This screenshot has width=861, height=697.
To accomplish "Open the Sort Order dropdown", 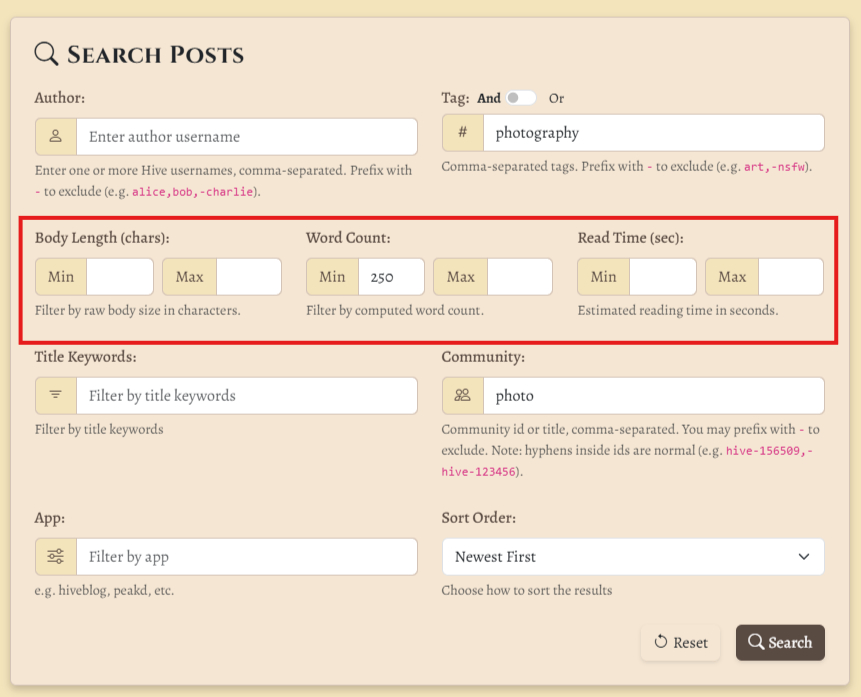I will [633, 556].
